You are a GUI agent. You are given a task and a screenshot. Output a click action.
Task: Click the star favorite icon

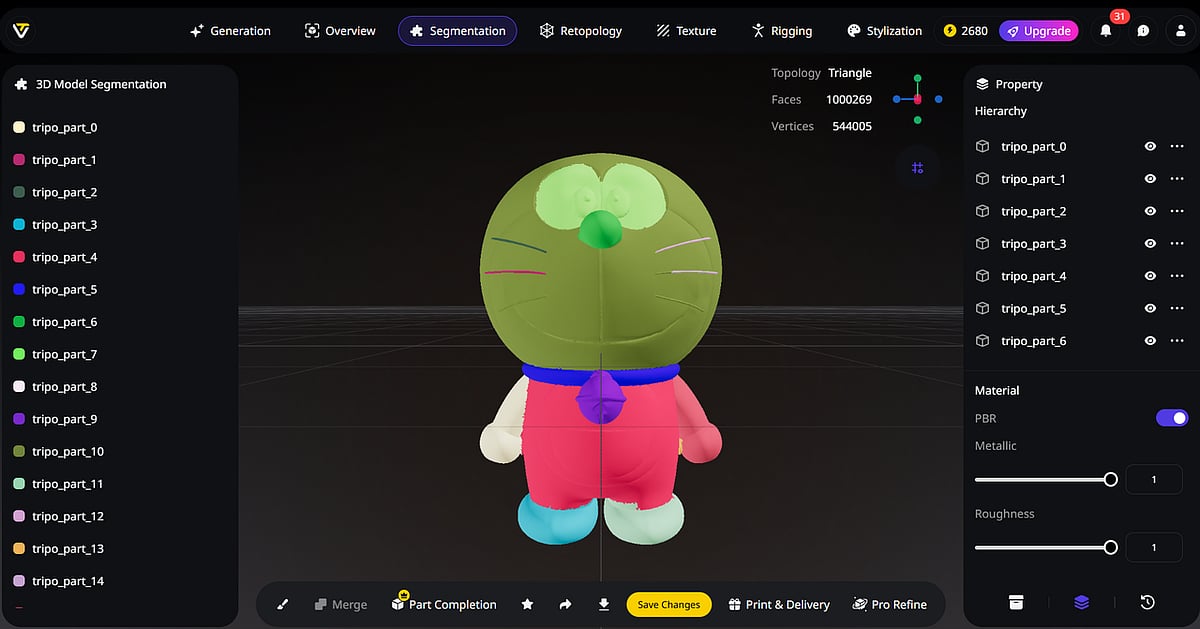527,604
